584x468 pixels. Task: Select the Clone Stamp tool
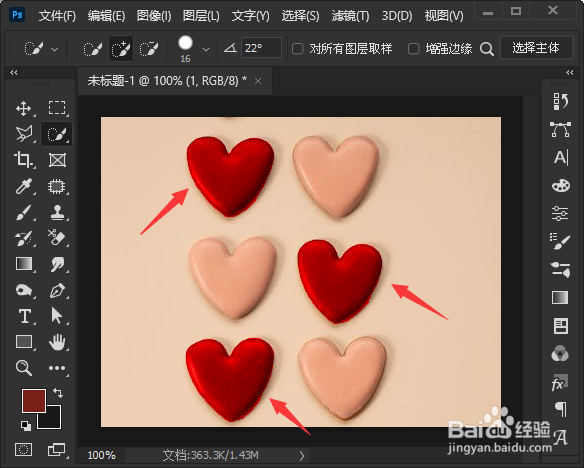pos(57,212)
